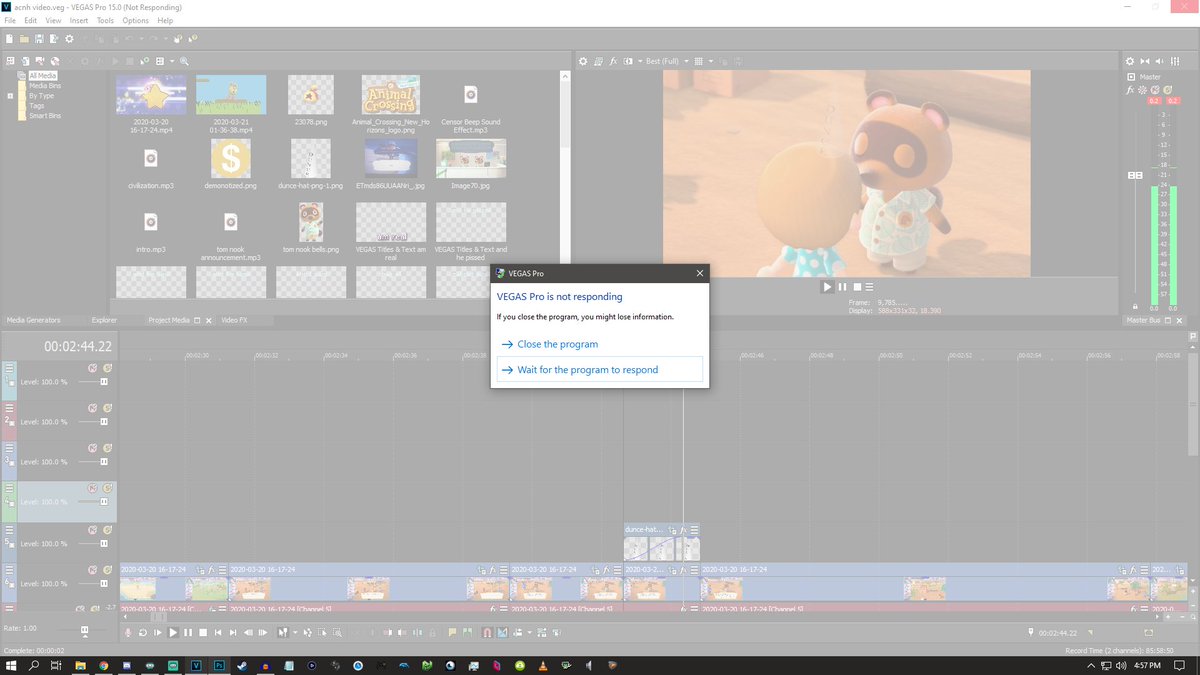The image size is (1200, 675).
Task: Open Preview Properties gear icon
Action: [584, 61]
